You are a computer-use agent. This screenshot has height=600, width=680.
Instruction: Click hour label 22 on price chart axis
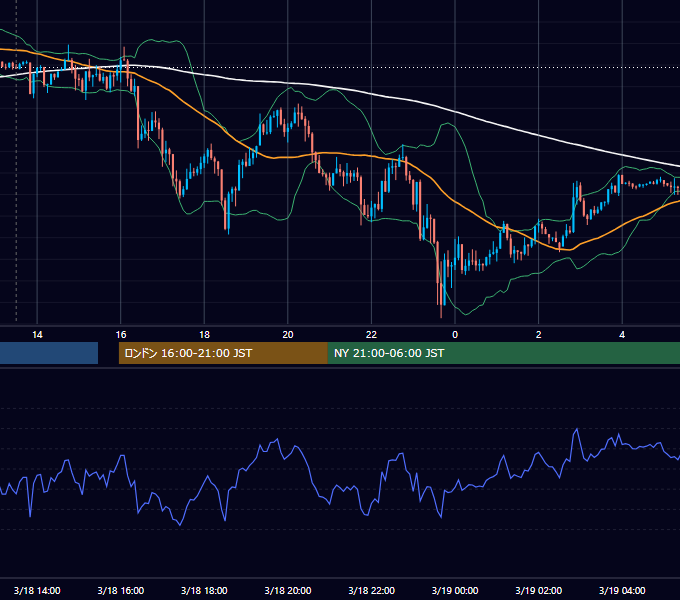point(372,335)
